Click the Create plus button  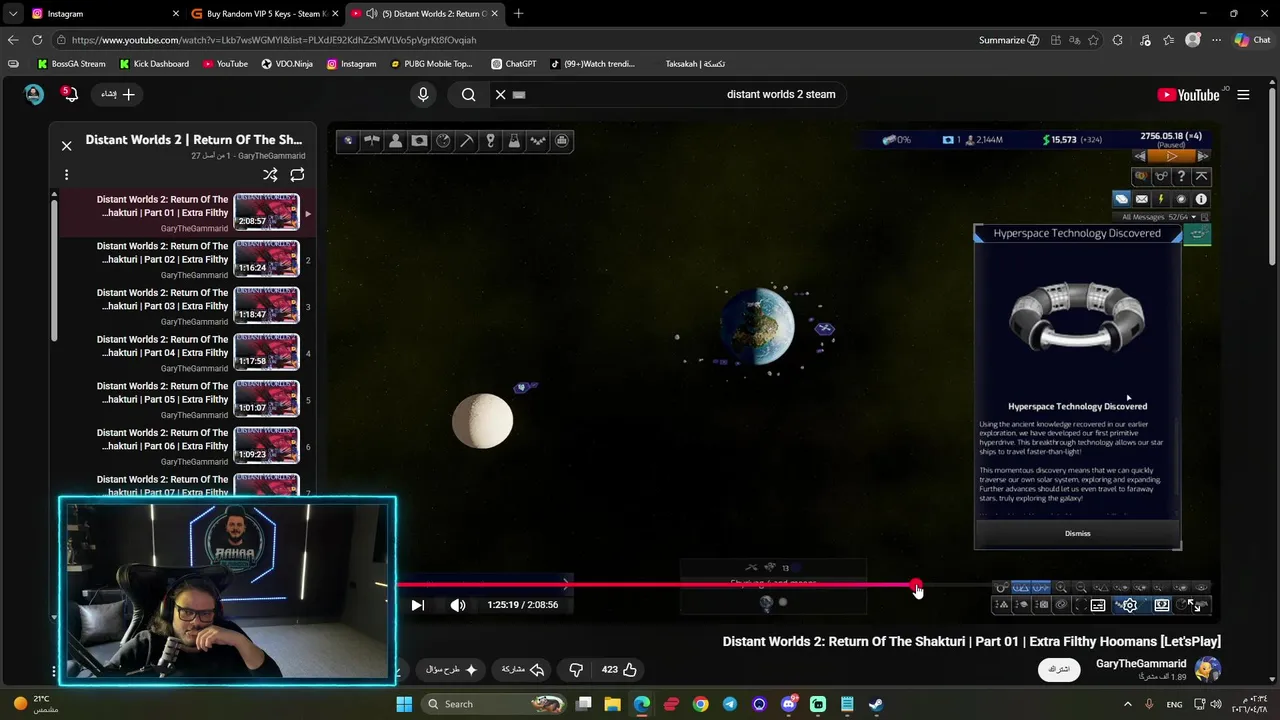tap(117, 94)
